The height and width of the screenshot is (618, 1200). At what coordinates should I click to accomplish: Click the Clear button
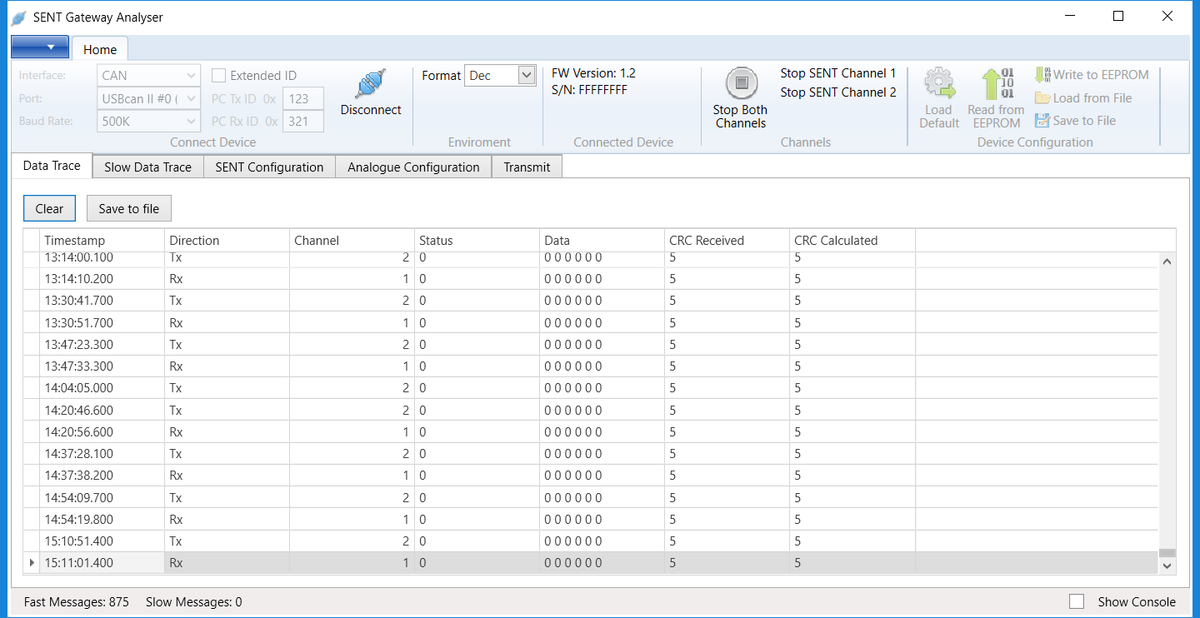click(49, 208)
